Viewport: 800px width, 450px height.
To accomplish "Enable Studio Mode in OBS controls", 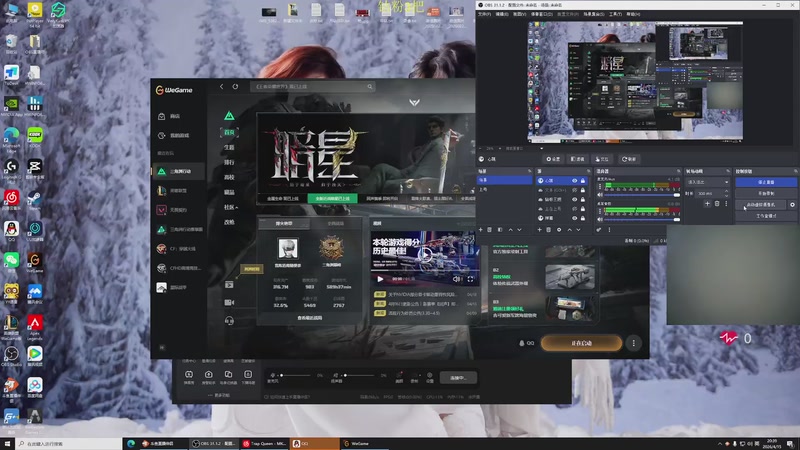I will click(x=766, y=216).
